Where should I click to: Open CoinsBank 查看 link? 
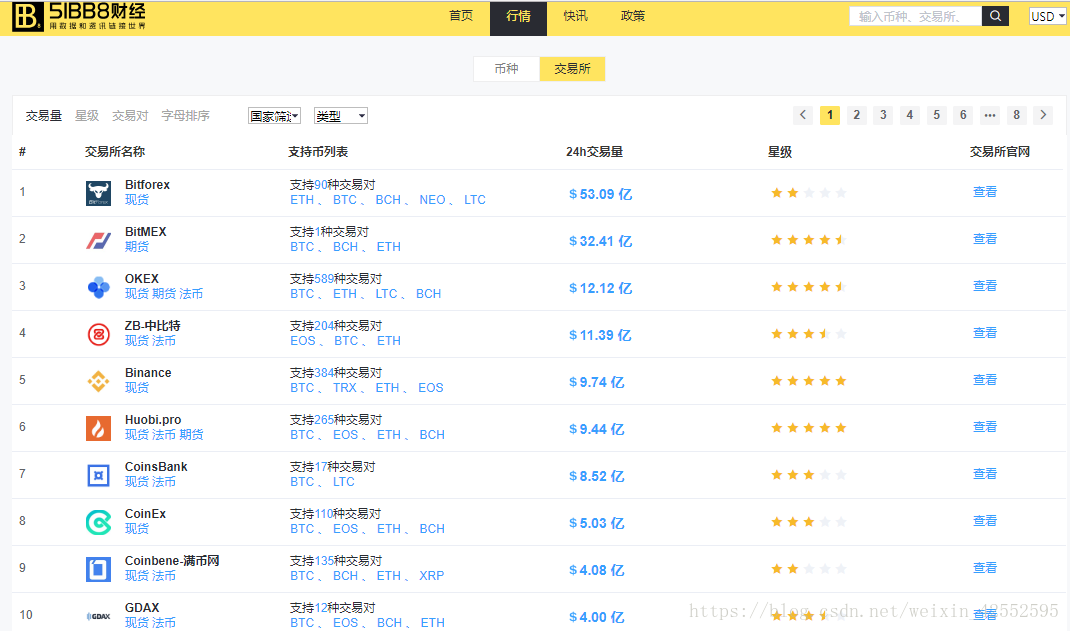coord(985,474)
